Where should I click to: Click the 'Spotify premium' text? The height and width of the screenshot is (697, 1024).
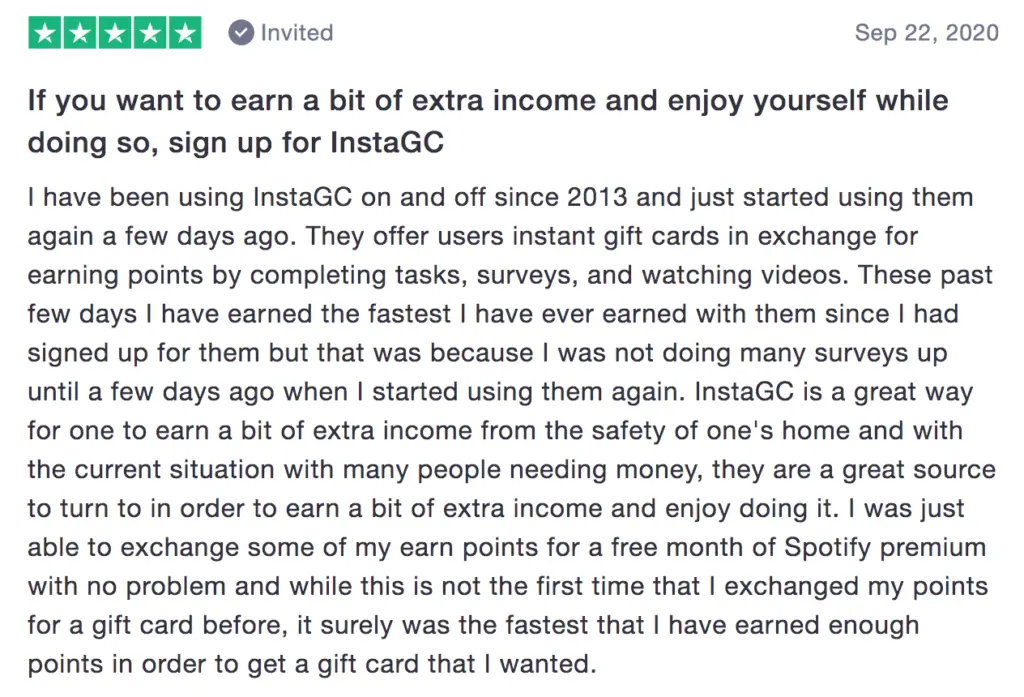pyautogui.click(x=885, y=547)
